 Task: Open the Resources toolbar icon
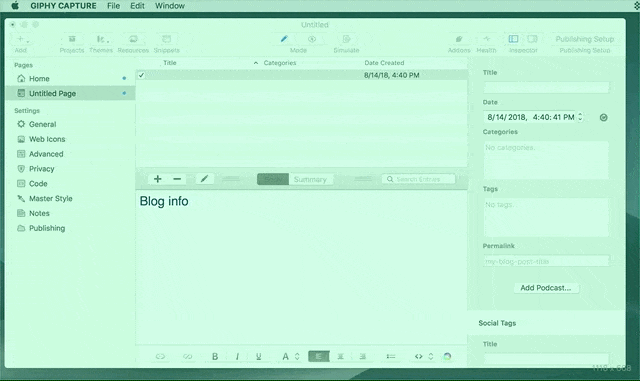pos(133,39)
